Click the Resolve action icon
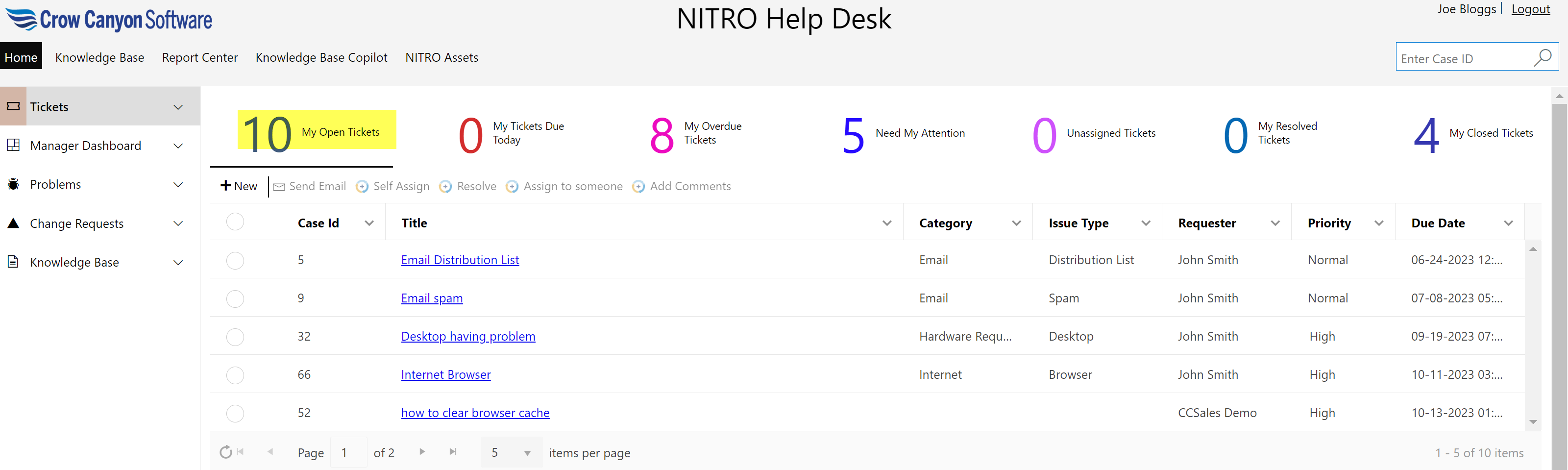The height and width of the screenshot is (470, 1568). coord(445,187)
